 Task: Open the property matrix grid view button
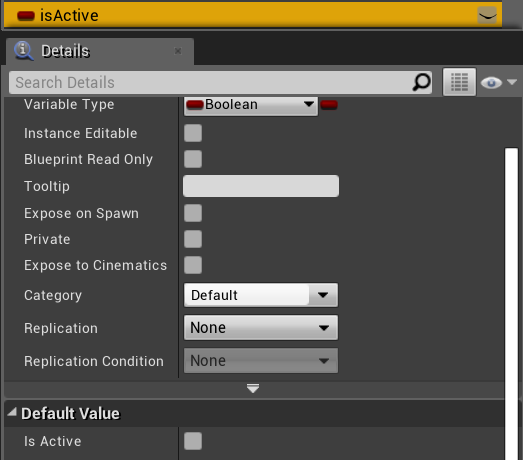pyautogui.click(x=459, y=82)
